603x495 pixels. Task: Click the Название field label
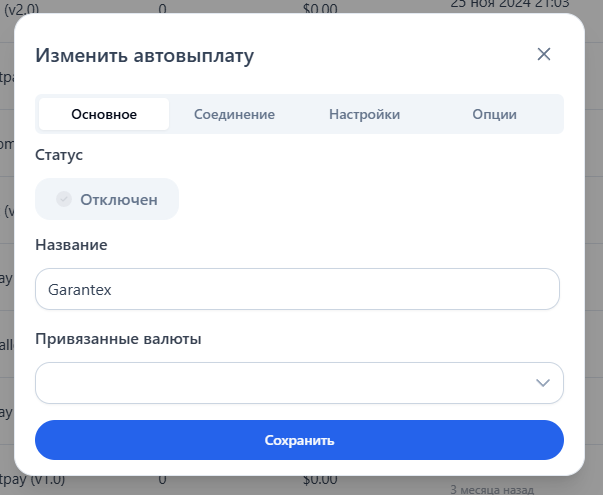click(71, 244)
